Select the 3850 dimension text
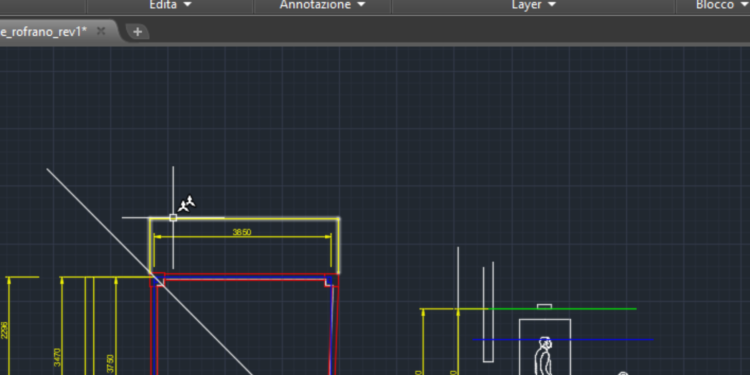750x375 pixels. point(242,232)
